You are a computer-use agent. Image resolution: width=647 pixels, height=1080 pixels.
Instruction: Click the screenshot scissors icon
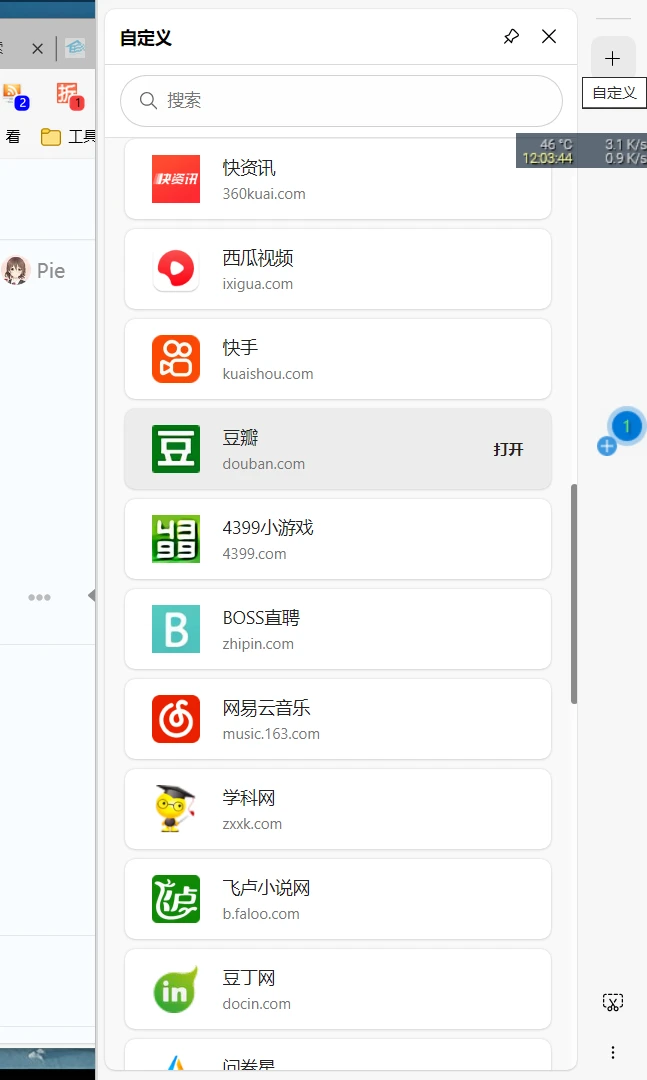click(613, 1002)
